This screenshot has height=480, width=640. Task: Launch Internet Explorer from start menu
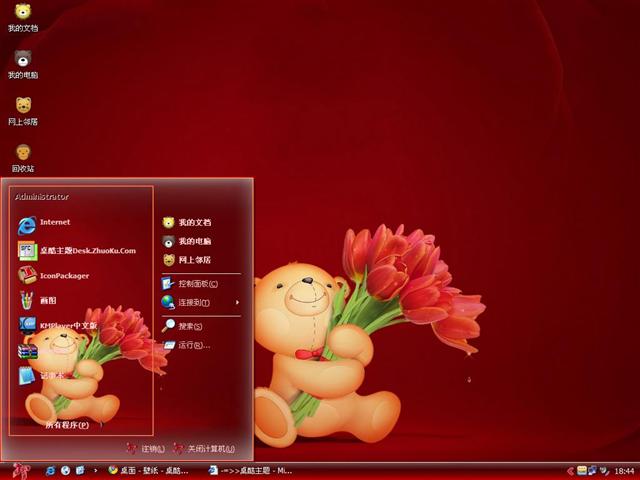click(44, 225)
